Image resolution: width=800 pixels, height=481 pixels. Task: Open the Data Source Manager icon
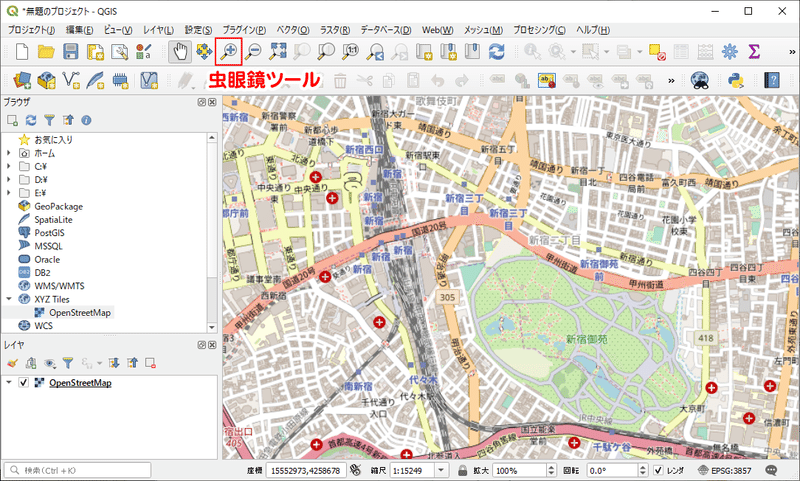tap(22, 80)
